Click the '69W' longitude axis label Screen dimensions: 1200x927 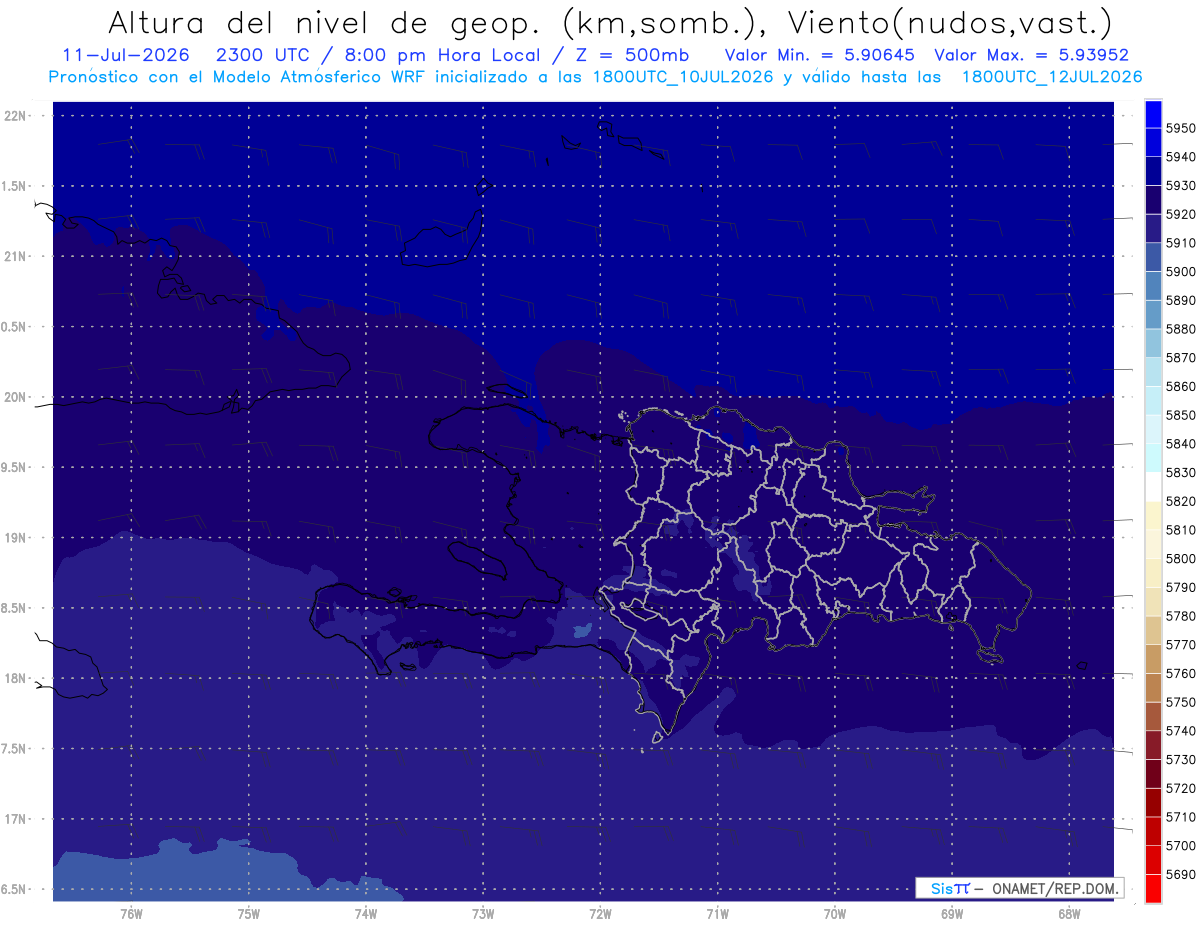click(x=952, y=914)
